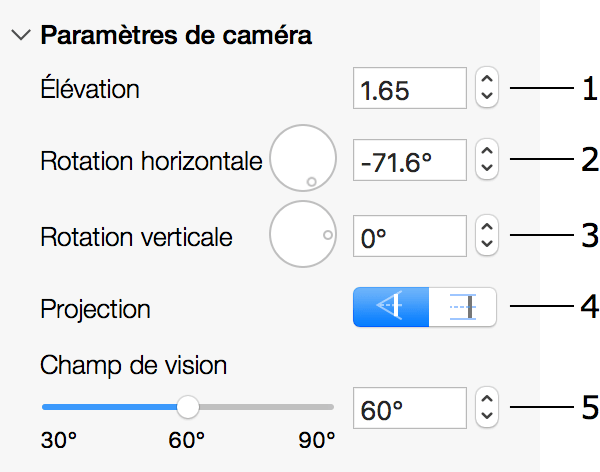Increase Rotation verticale using the up arrow
Image resolution: width=600 pixels, height=472 pixels.
487,227
